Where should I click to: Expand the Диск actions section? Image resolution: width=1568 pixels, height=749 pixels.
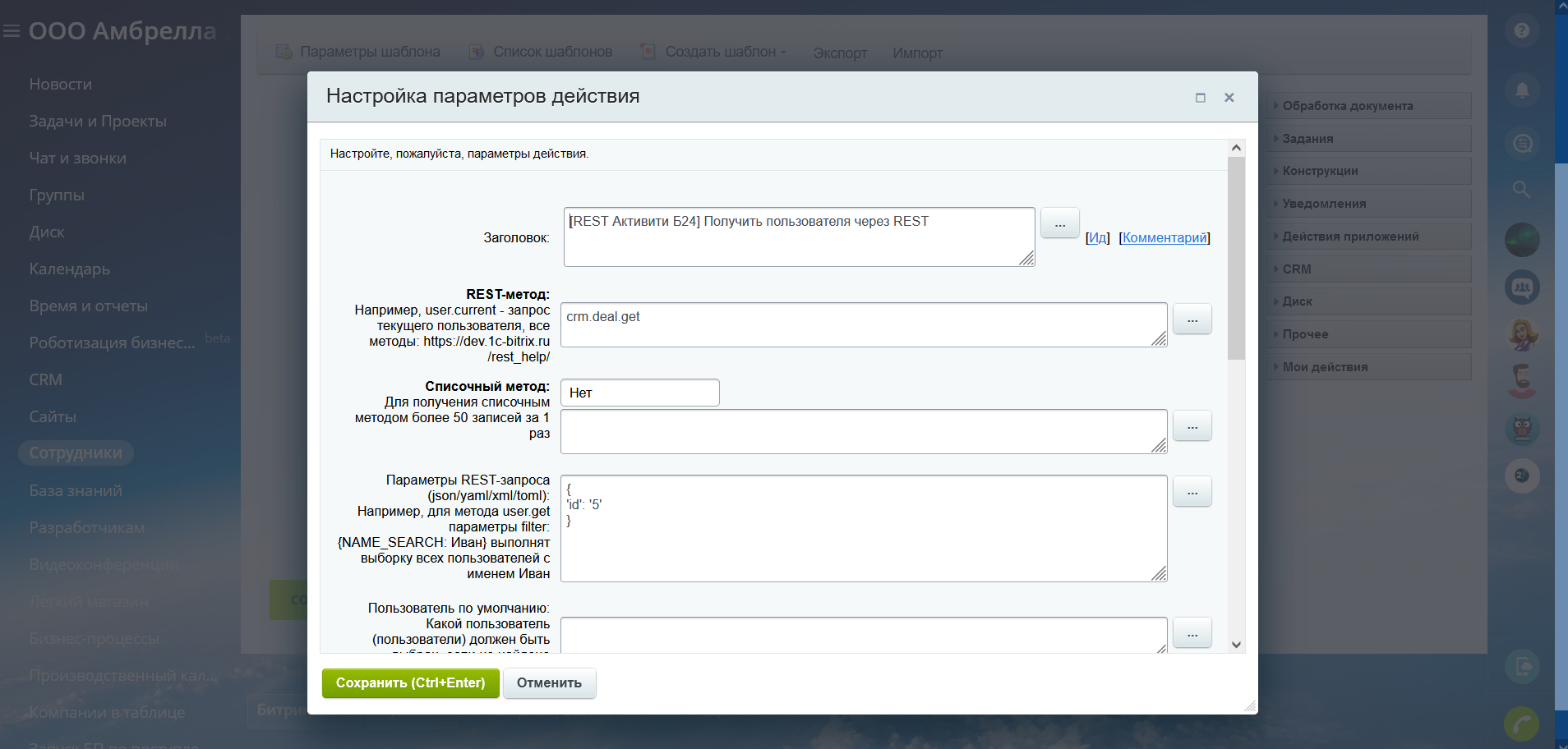click(1368, 301)
